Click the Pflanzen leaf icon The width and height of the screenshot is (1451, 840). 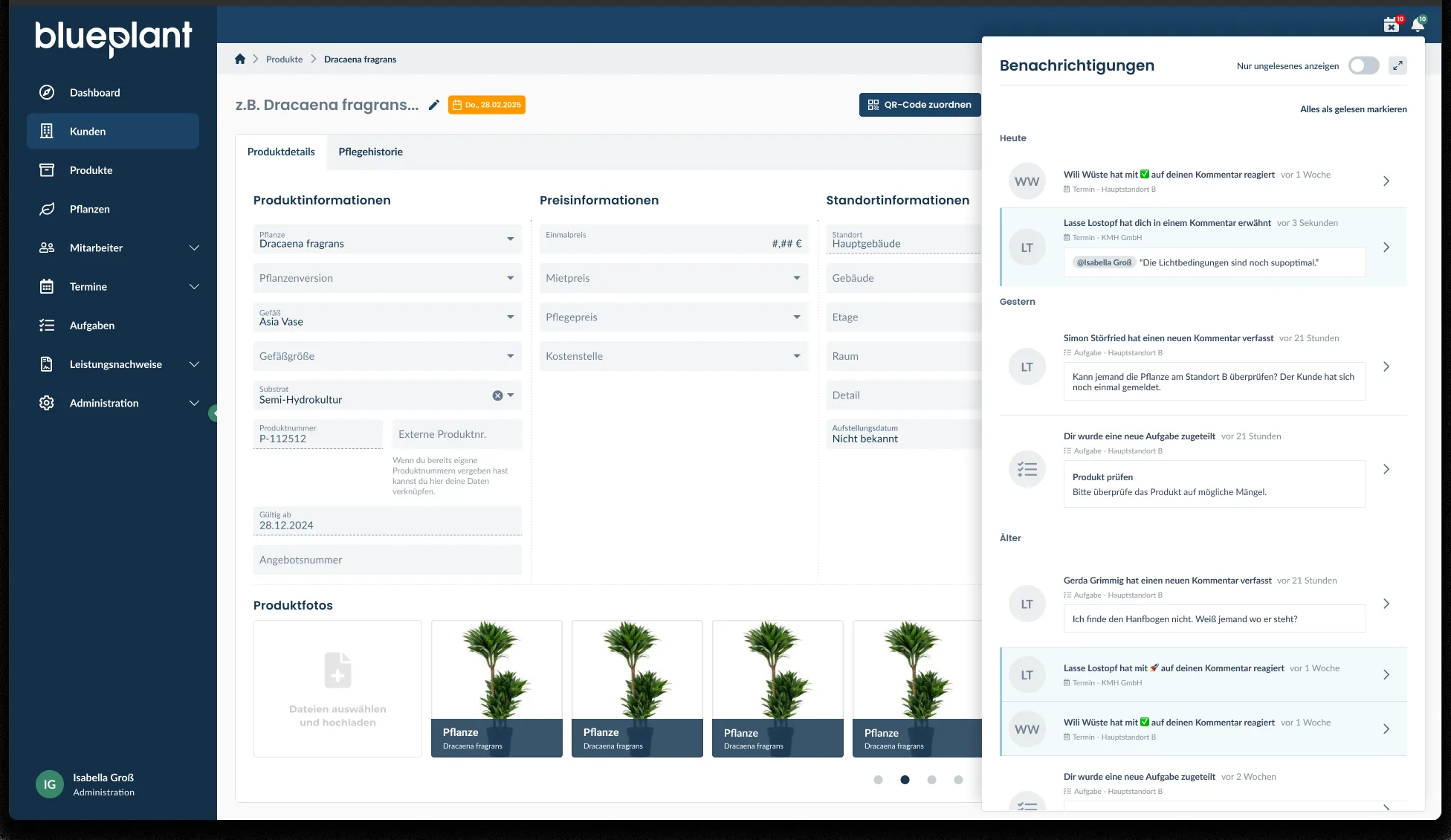point(47,209)
